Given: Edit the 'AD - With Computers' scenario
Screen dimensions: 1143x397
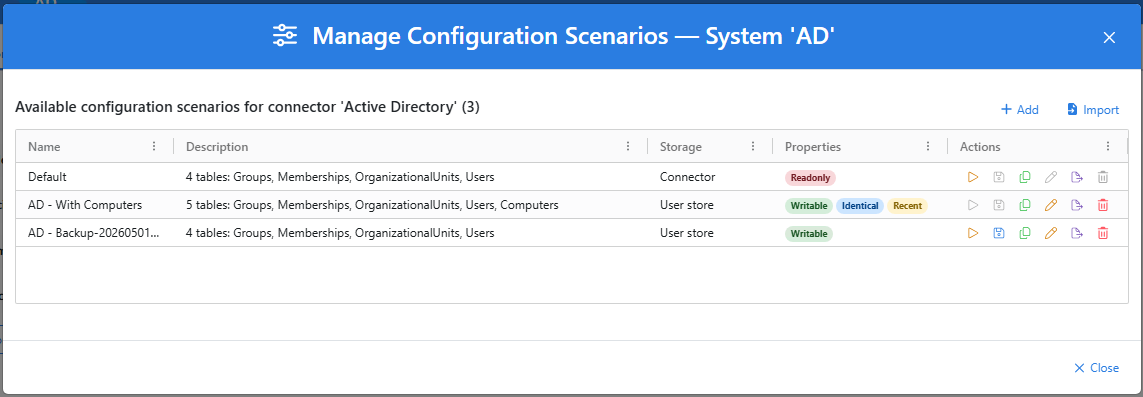Looking at the screenshot, I should pos(1050,205).
